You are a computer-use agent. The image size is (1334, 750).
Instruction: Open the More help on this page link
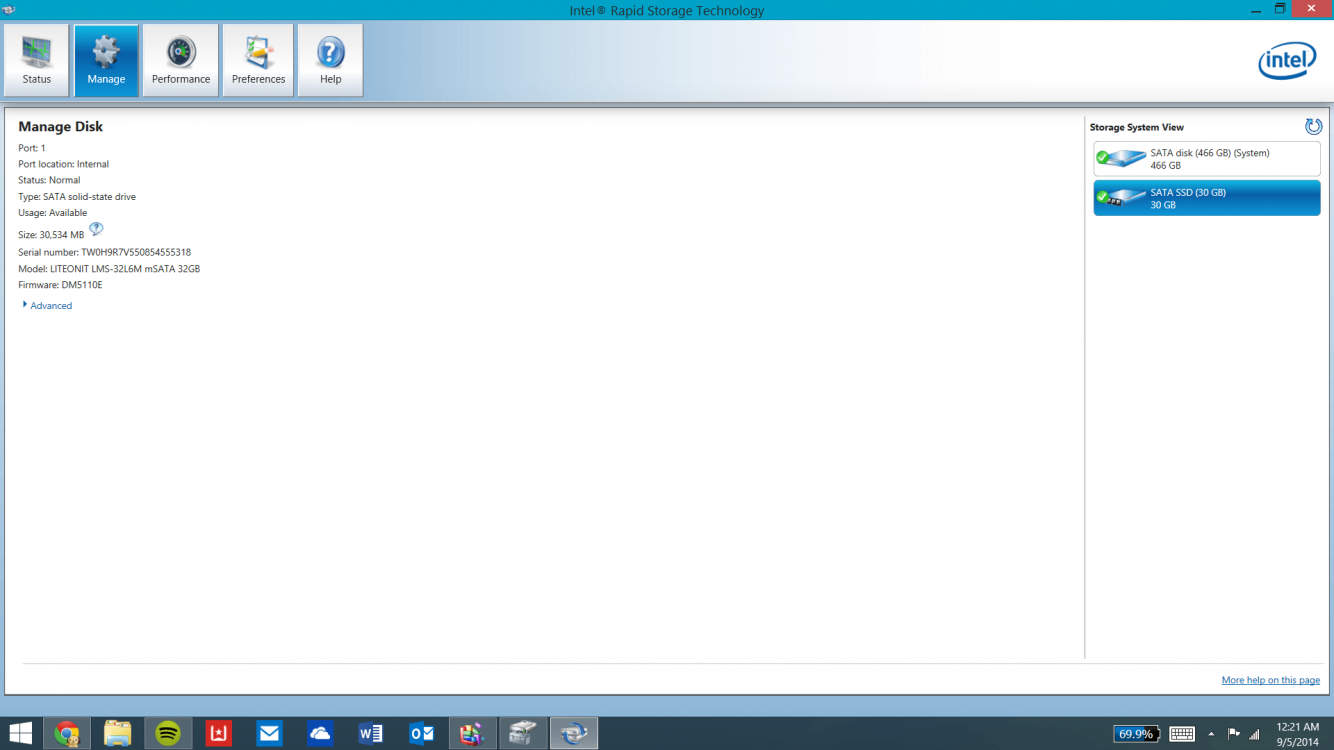pyautogui.click(x=1270, y=680)
